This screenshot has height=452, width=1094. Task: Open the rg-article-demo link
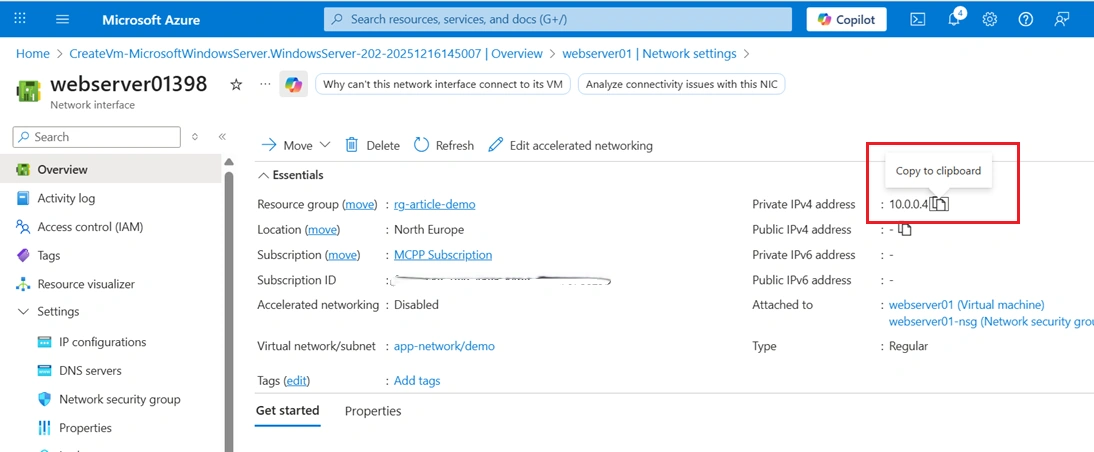tap(435, 204)
